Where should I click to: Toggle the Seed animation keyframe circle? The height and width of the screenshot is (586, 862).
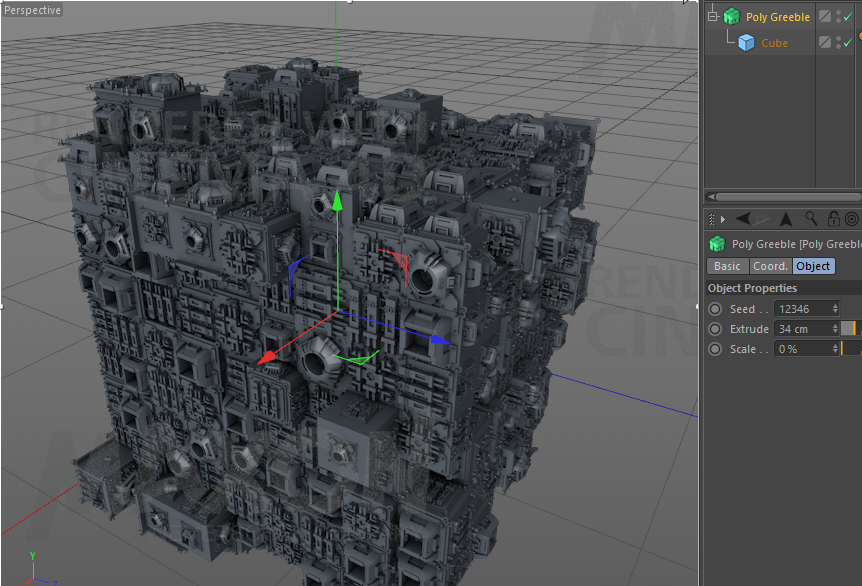[x=715, y=309]
